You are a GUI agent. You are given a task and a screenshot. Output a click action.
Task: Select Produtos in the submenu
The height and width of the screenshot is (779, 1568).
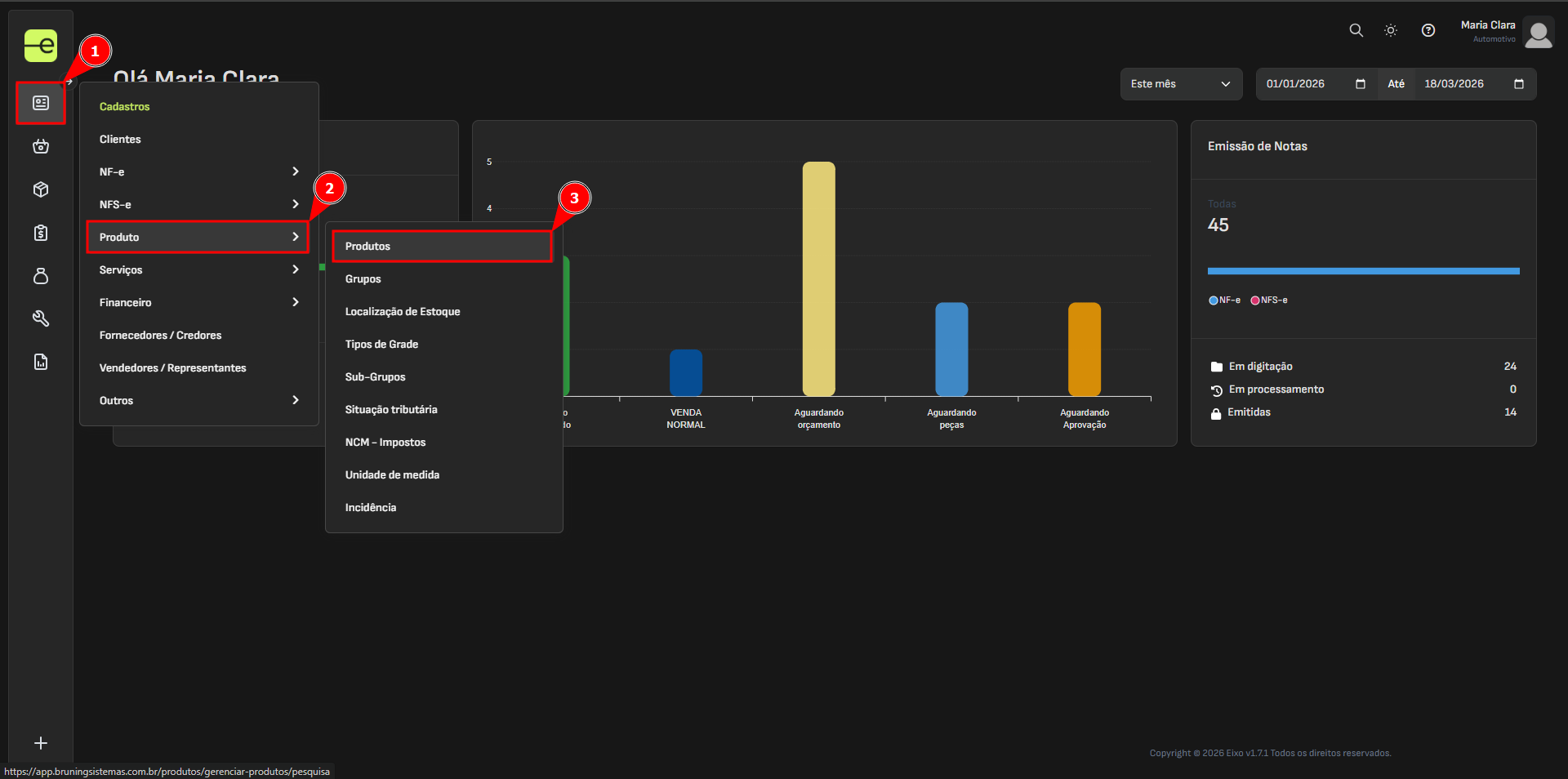point(442,246)
